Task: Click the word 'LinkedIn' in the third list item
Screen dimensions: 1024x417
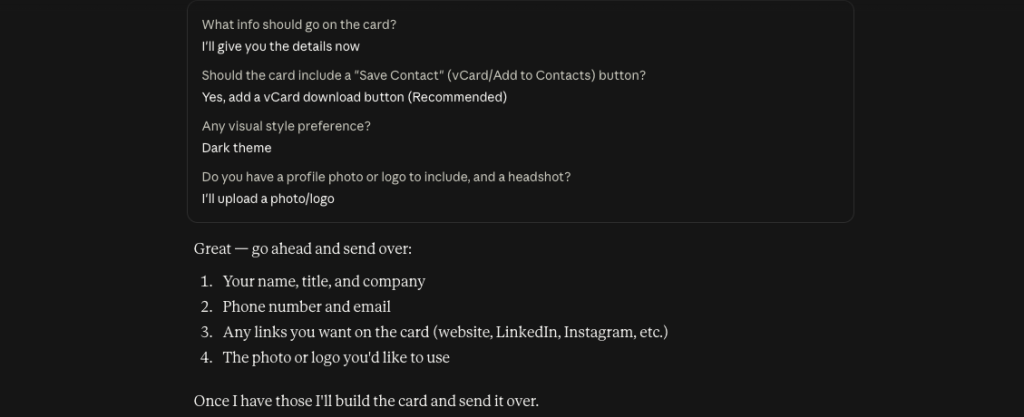Action: (x=527, y=333)
